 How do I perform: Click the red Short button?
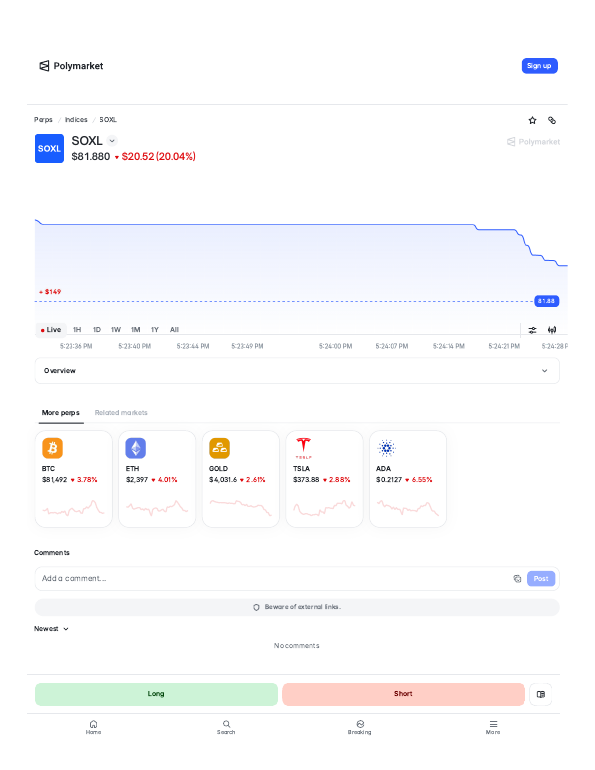[x=403, y=694]
